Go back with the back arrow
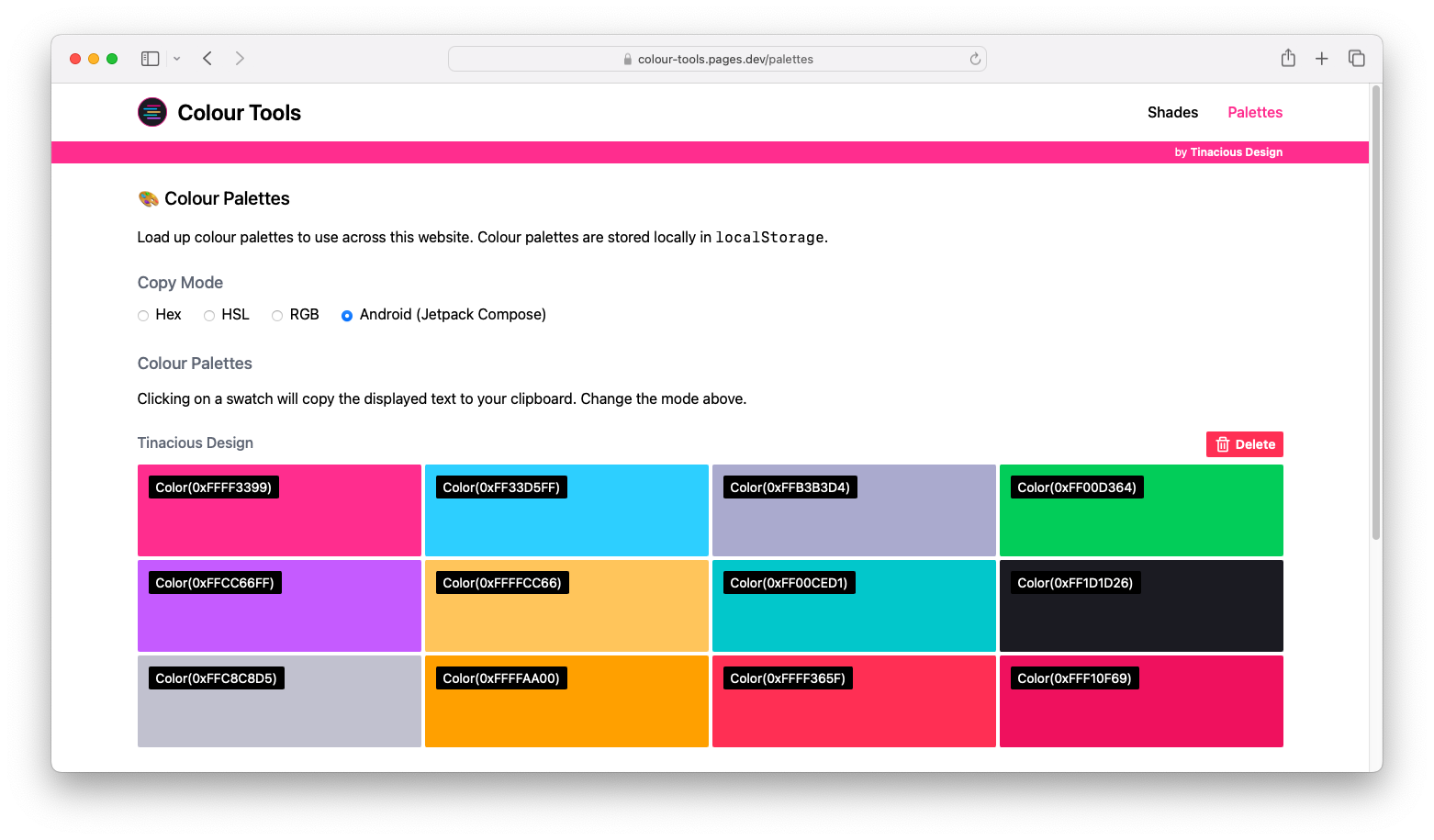1434x840 pixels. [x=207, y=59]
